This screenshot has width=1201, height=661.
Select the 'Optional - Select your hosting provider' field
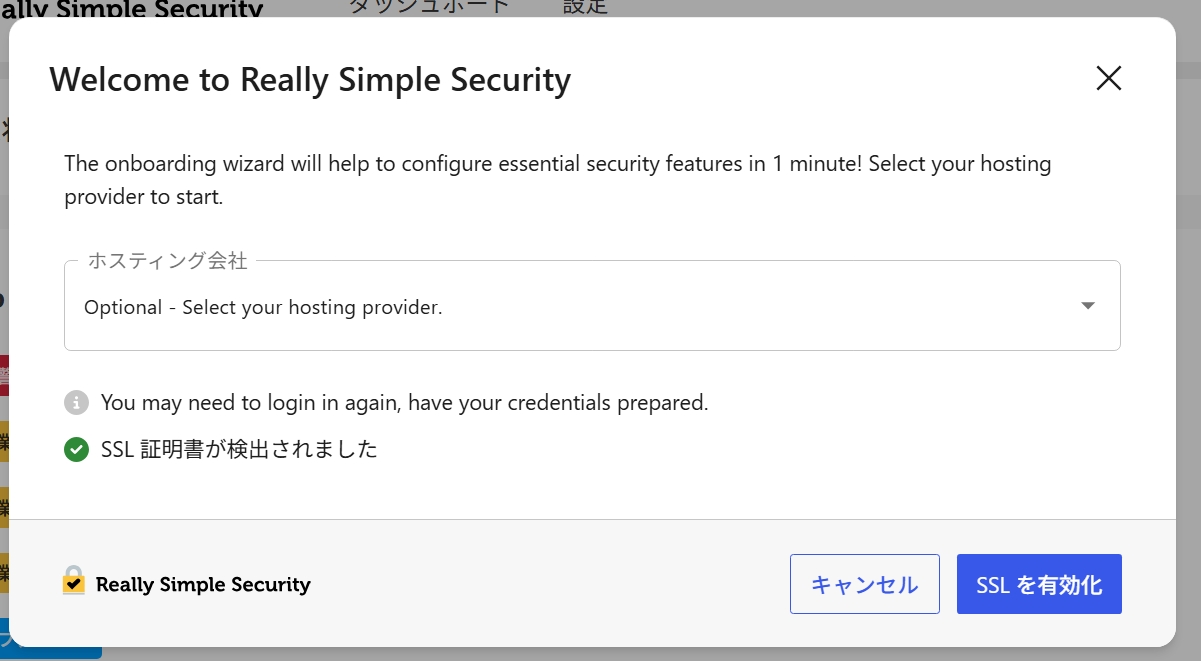(592, 306)
